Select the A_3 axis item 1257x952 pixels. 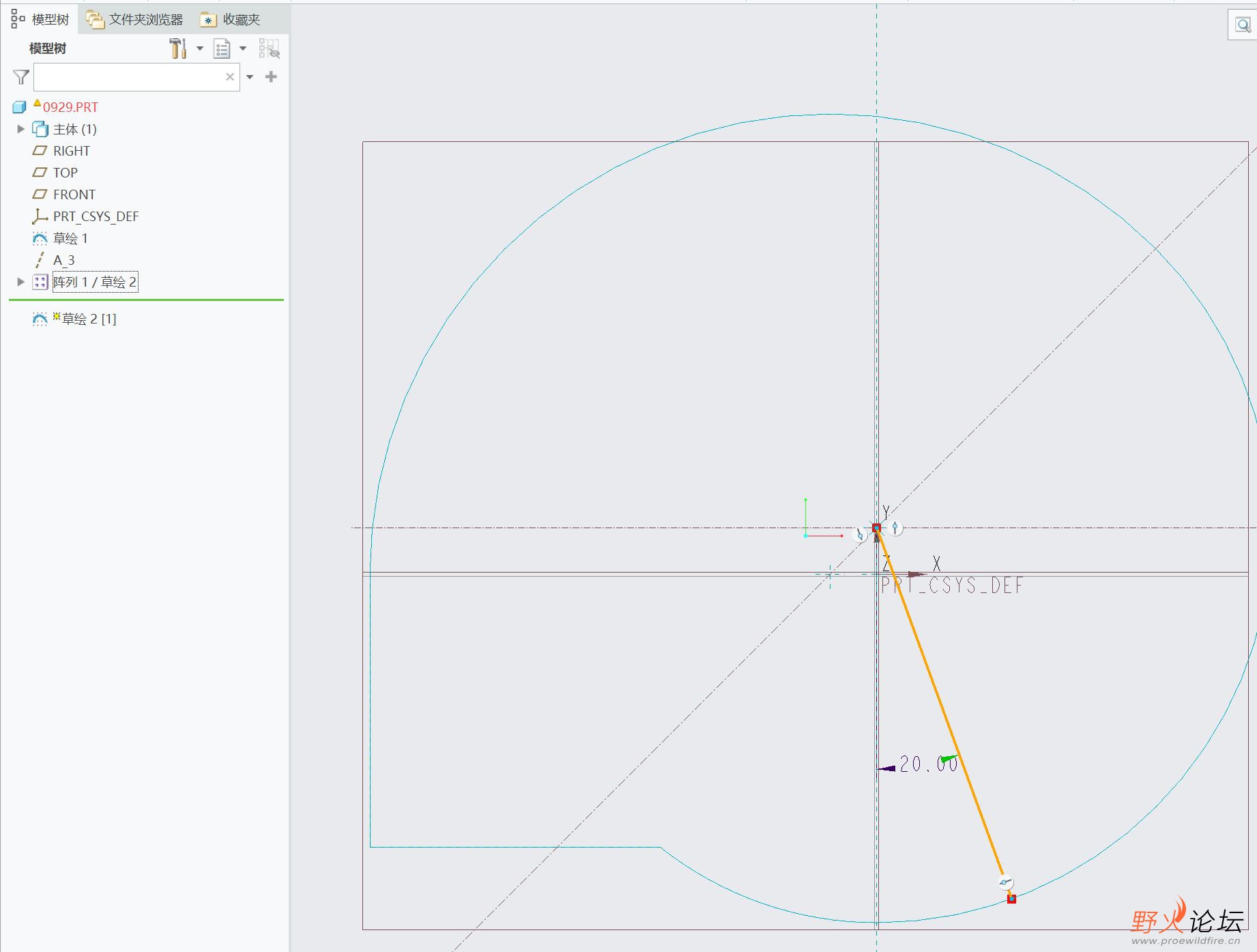coord(64,260)
